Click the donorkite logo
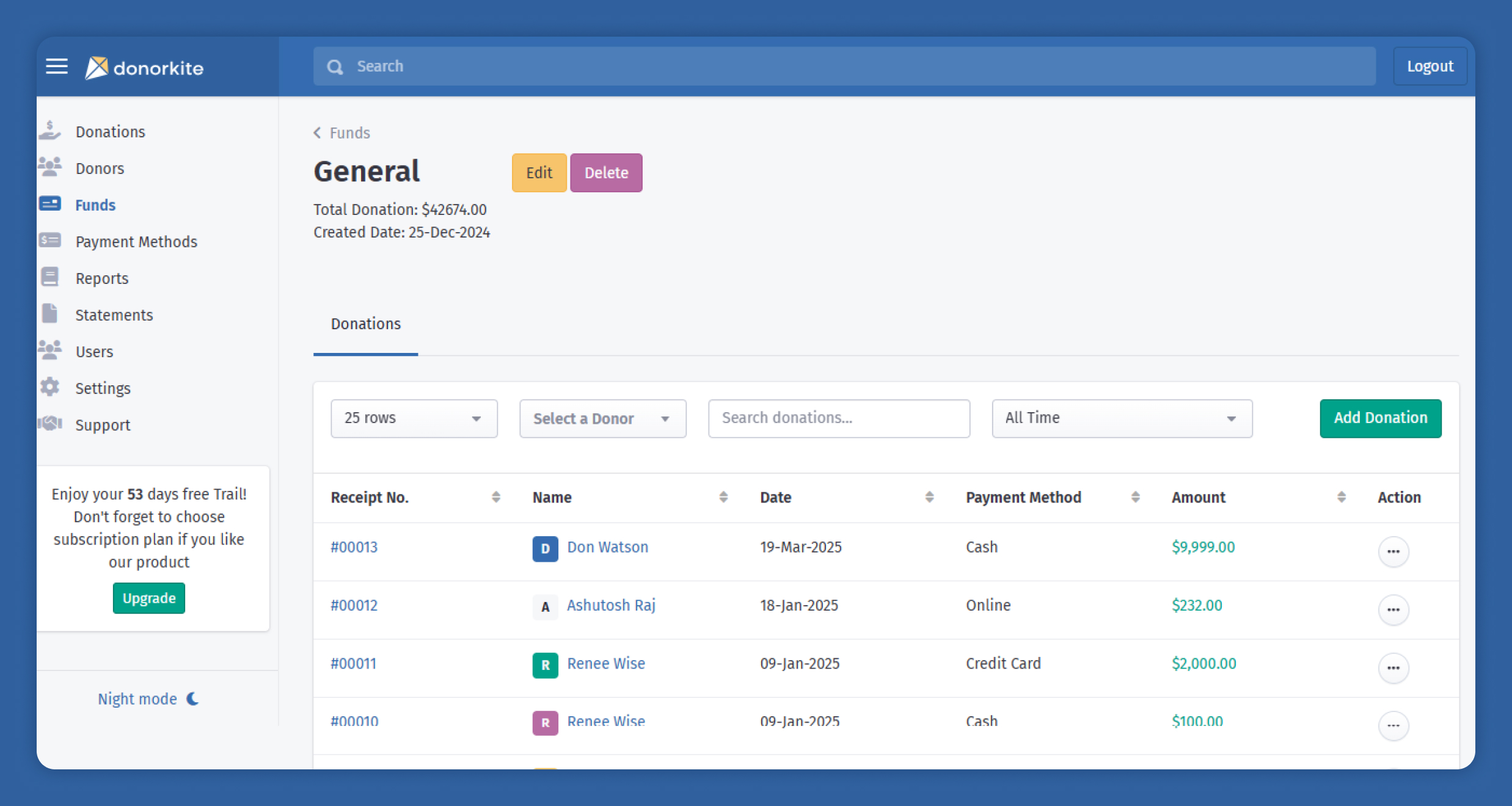Image resolution: width=1512 pixels, height=806 pixels. tap(144, 68)
